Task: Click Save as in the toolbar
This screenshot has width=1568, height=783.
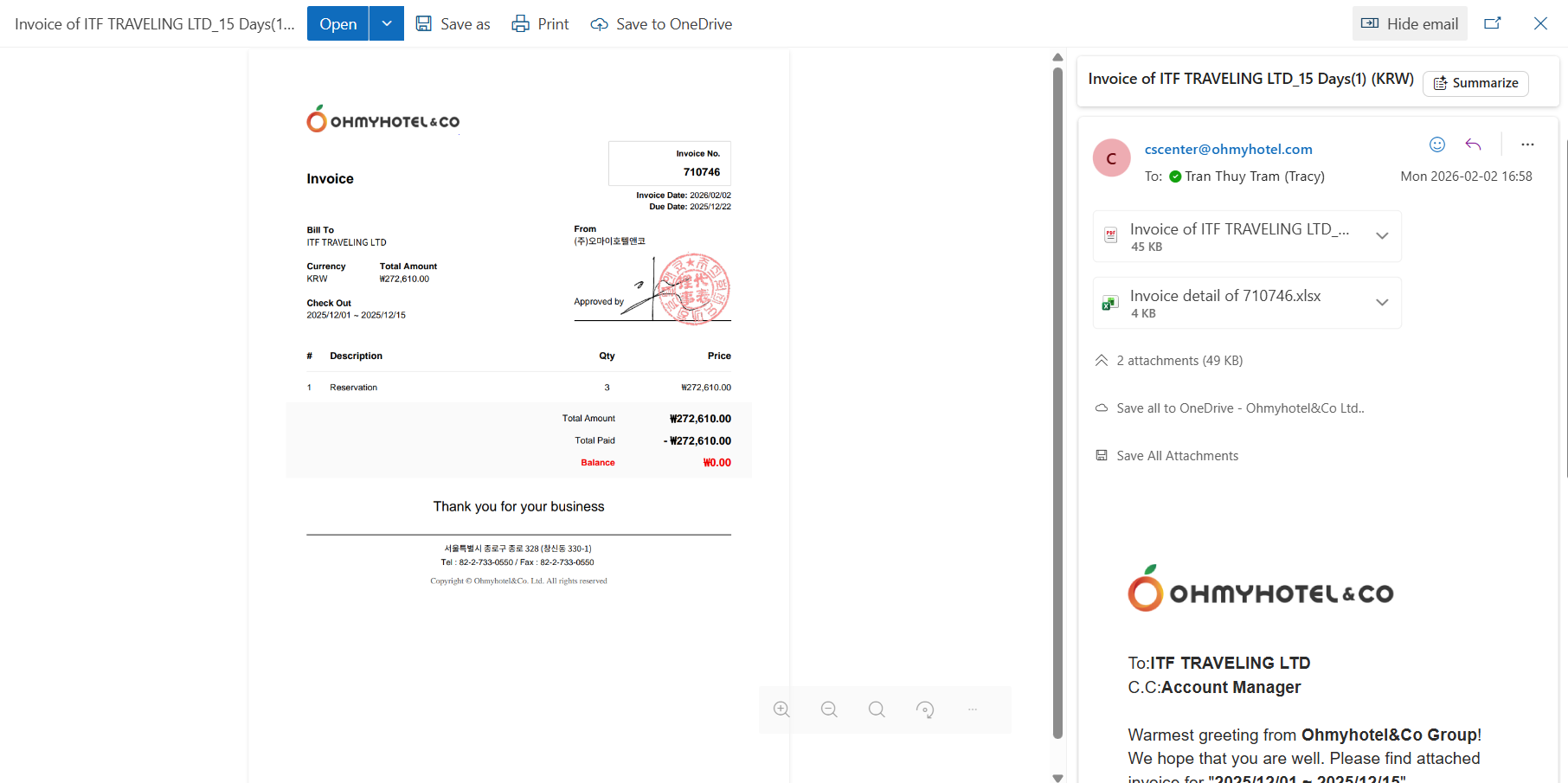Action: click(453, 24)
